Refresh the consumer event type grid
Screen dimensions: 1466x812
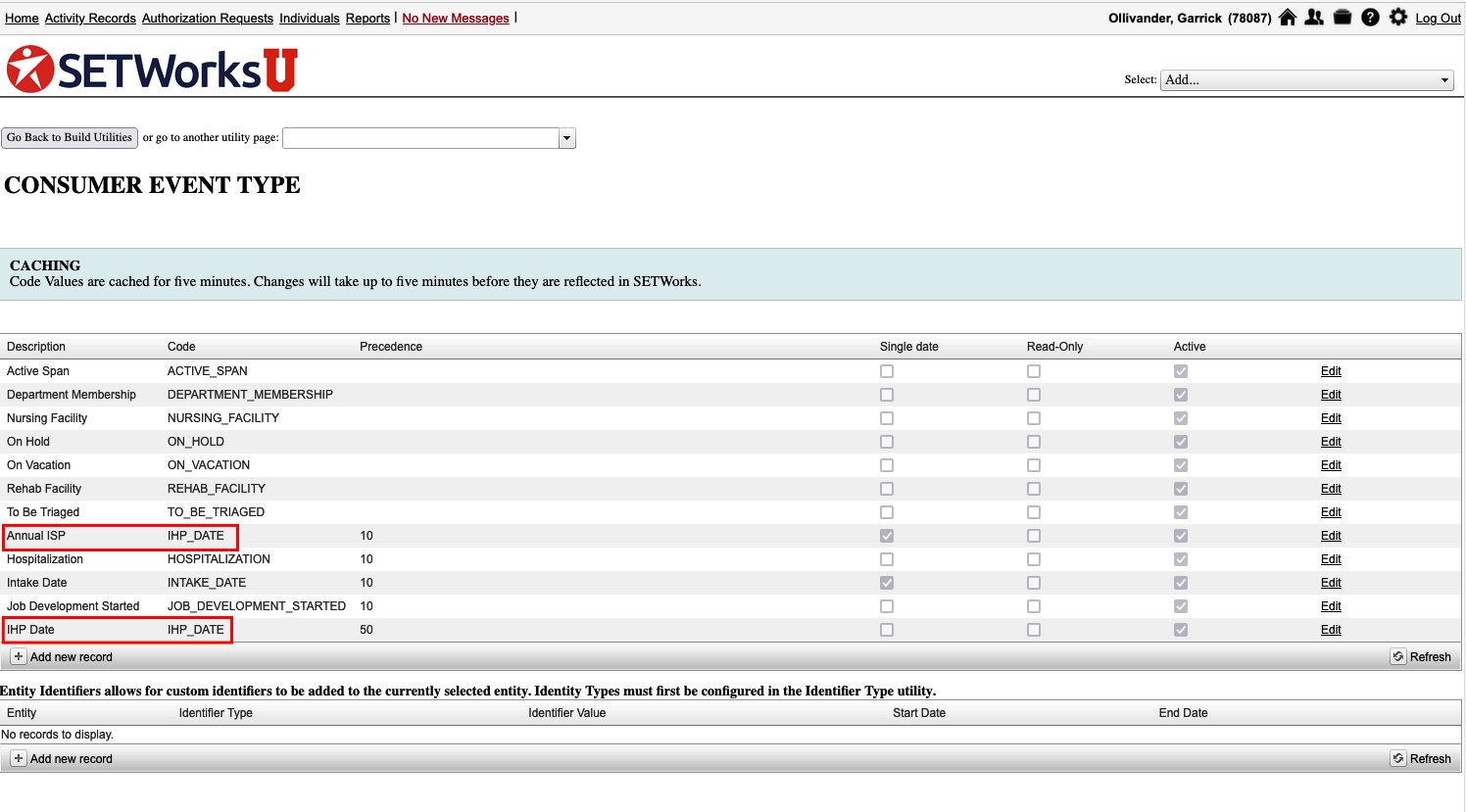coord(1421,656)
